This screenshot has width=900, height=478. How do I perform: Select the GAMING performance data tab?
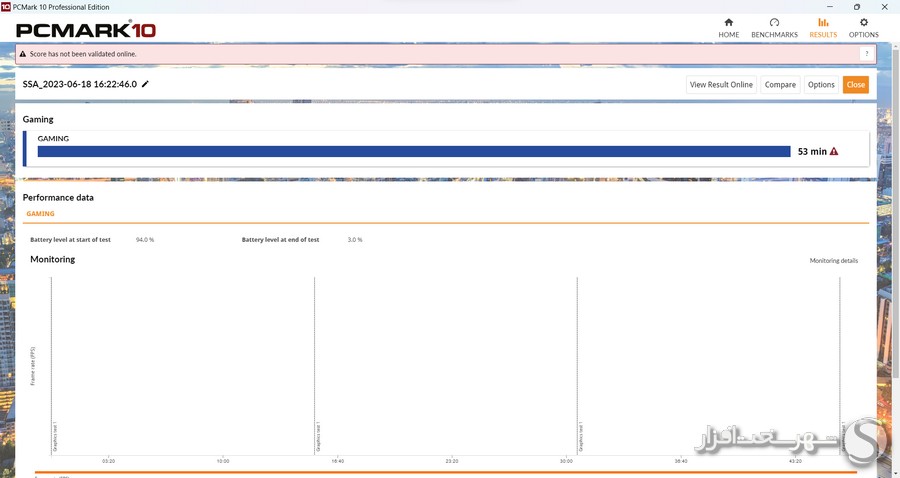pyautogui.click(x=40, y=213)
